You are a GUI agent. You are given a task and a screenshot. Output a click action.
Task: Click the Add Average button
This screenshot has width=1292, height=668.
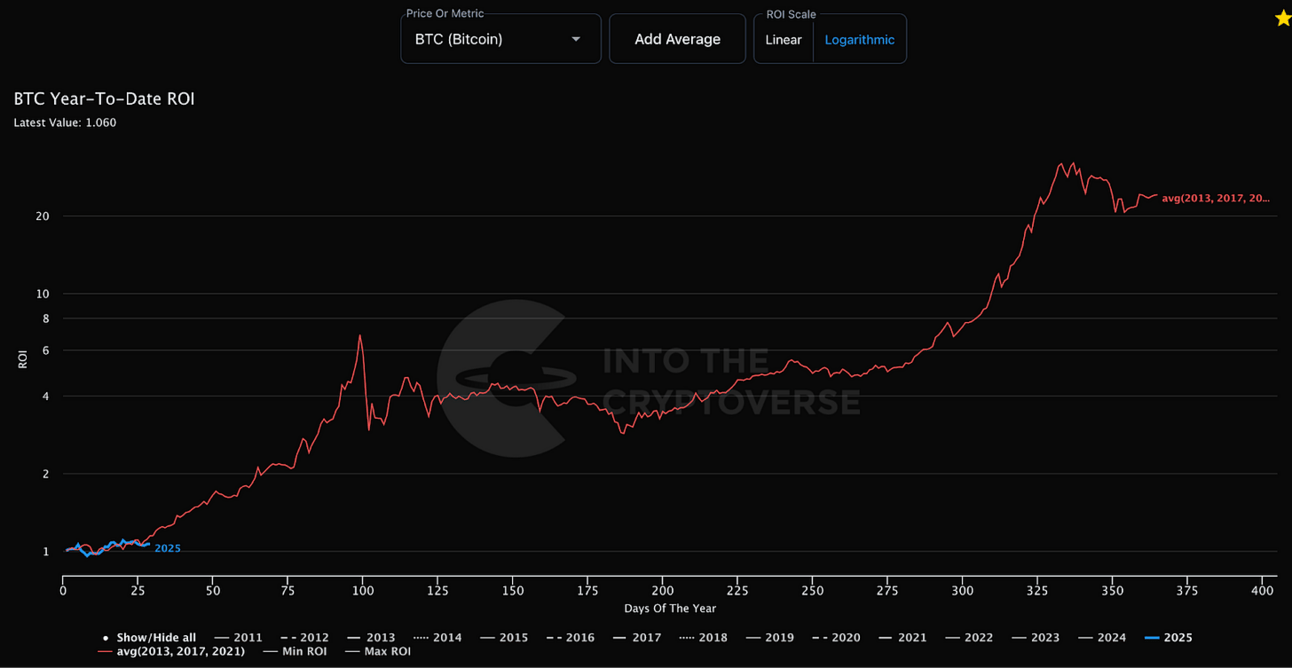(x=677, y=39)
